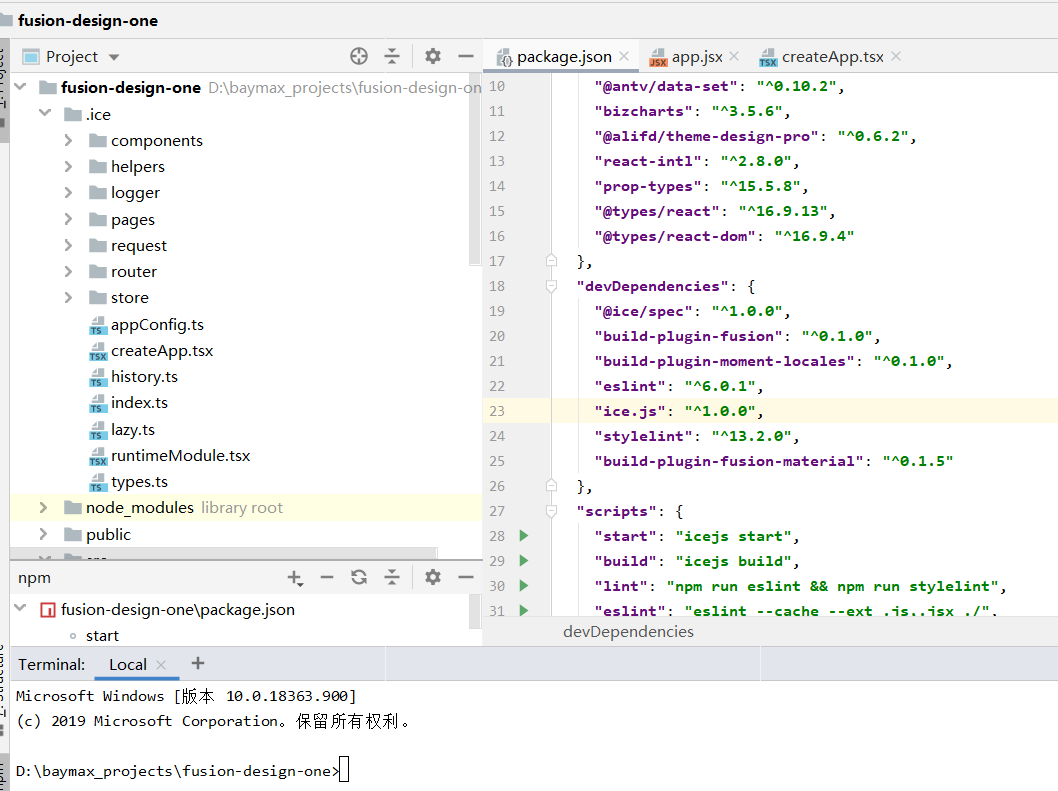Collapse the .ice folder
Viewport: 1058px width, 791px height.
point(44,114)
